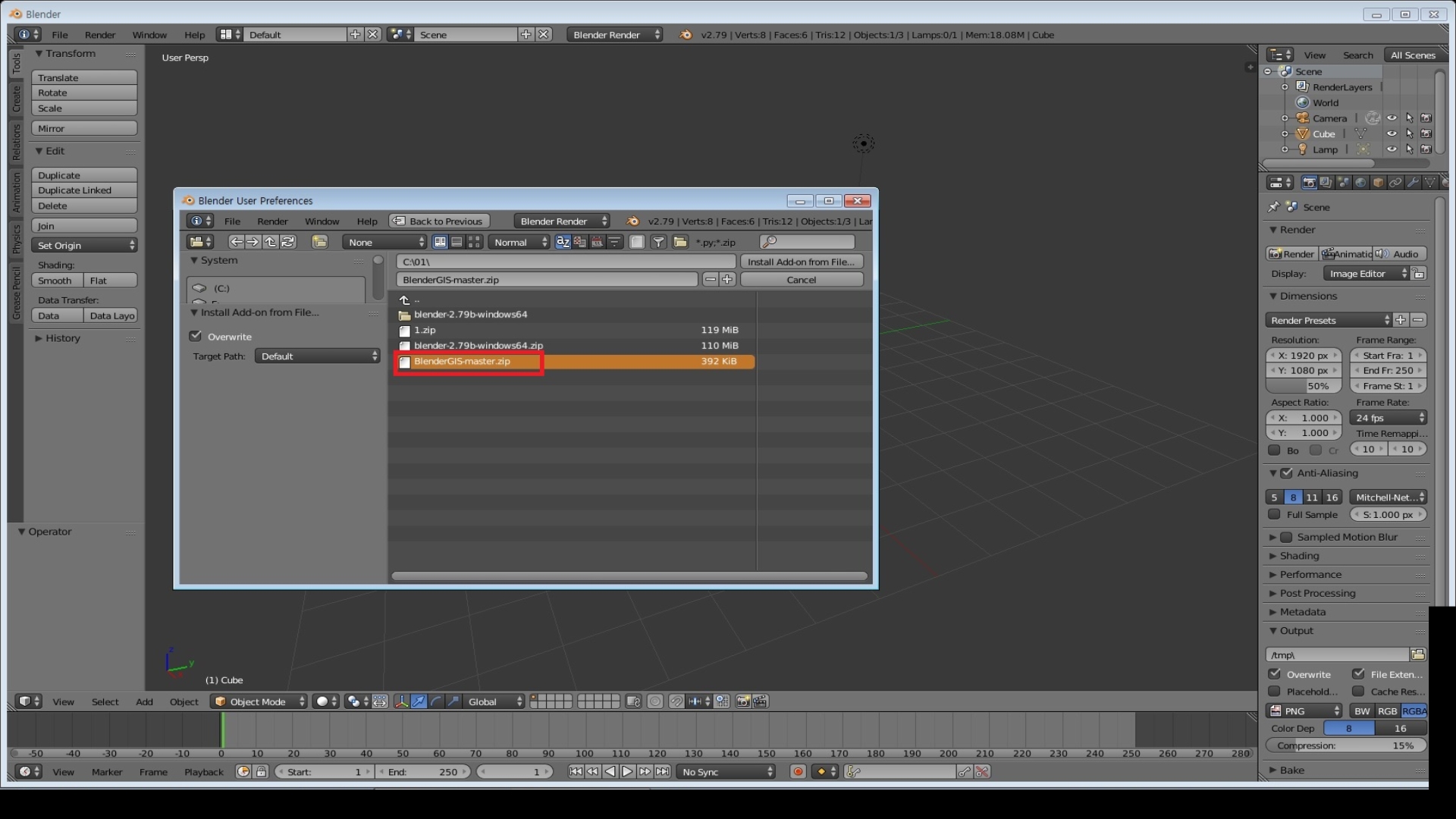1456x819 pixels.
Task: Toggle Overwrite checkbox in Install Add-on panel
Action: [x=196, y=336]
